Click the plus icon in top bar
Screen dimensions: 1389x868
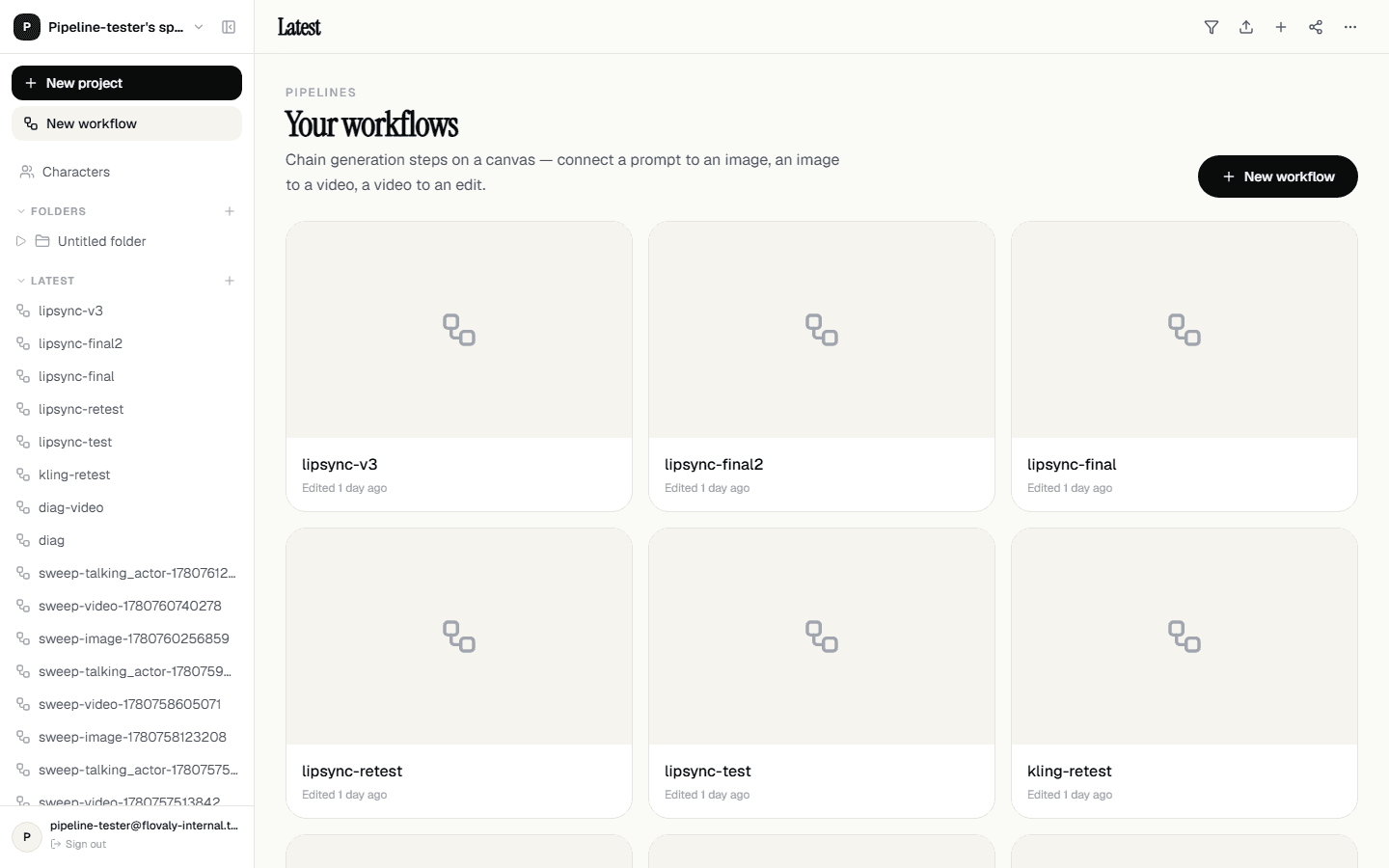1281,27
